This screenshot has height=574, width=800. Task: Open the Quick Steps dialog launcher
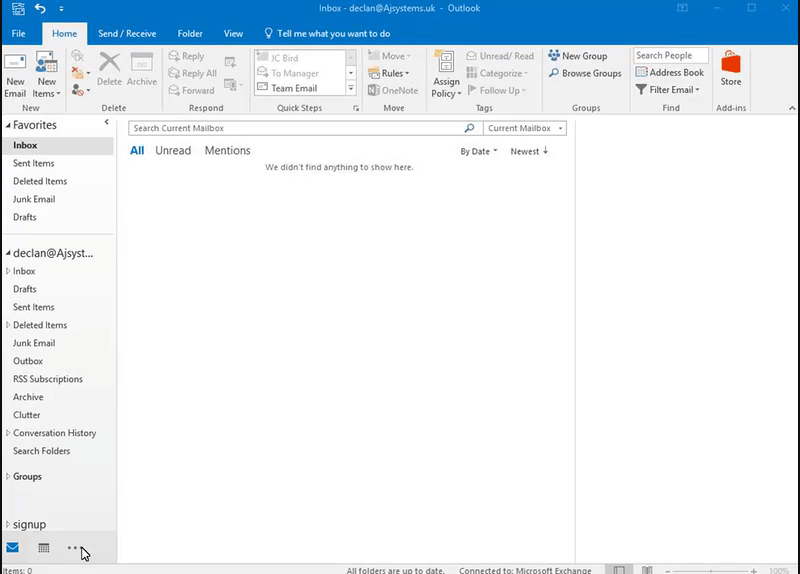tap(356, 108)
